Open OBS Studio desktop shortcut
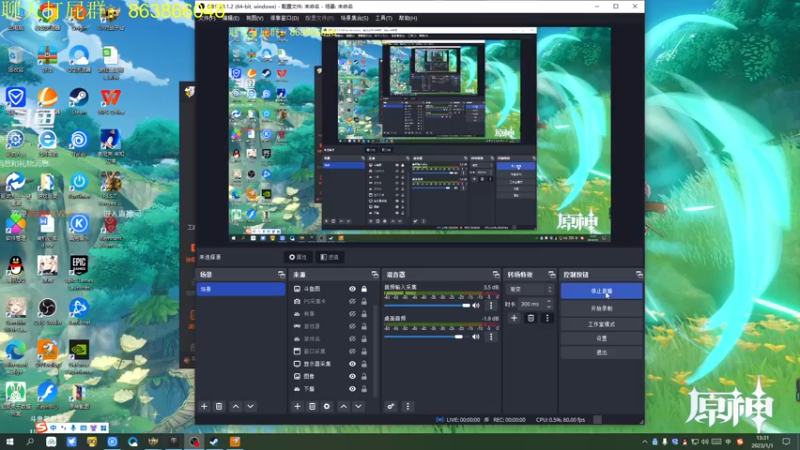Image resolution: width=800 pixels, height=450 pixels. (x=47, y=311)
